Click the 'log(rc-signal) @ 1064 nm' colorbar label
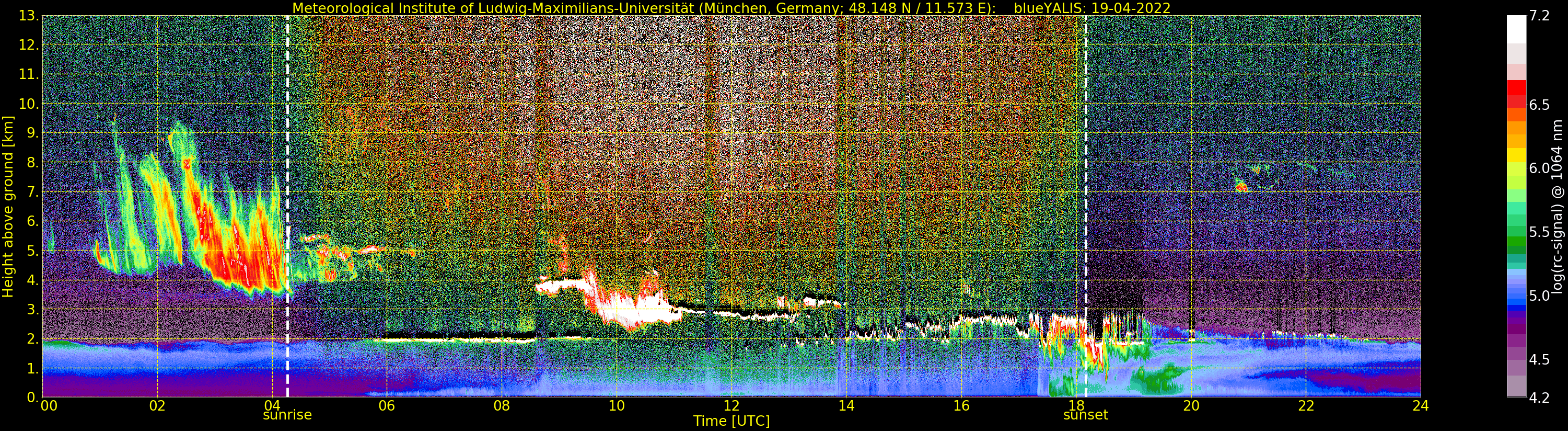 click(x=1557, y=206)
